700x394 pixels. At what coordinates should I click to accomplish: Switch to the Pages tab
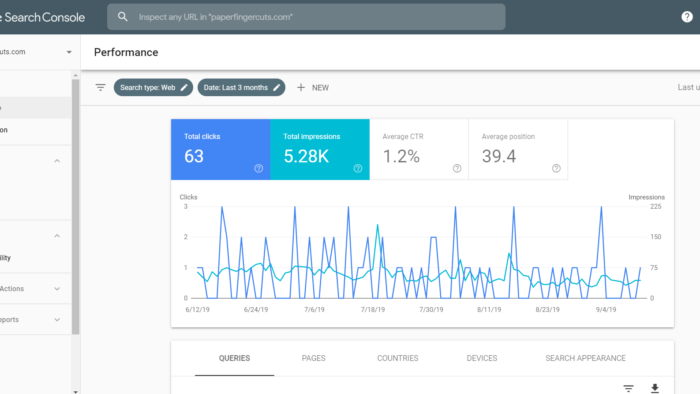pyautogui.click(x=313, y=358)
